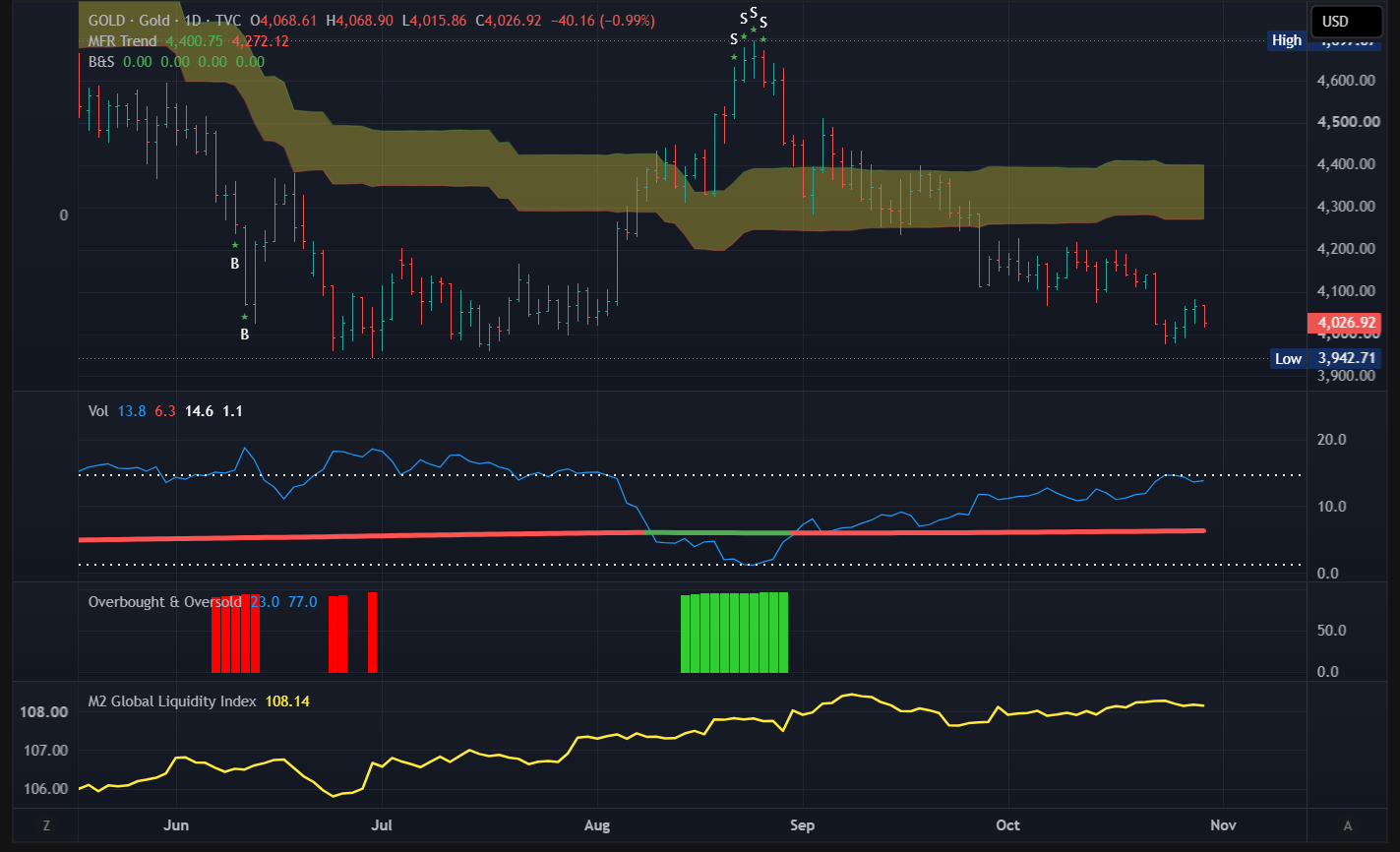Select the M2 Global Liquidity Index label
The height and width of the screenshot is (852, 1400).
(172, 701)
